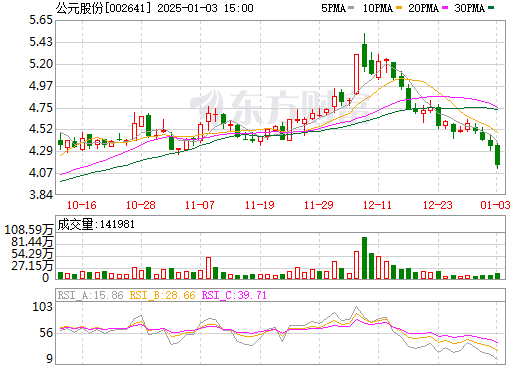This screenshot has height=365, width=520.
Task: Click the RSI_C:39.71 indicator label
Action: tap(234, 295)
